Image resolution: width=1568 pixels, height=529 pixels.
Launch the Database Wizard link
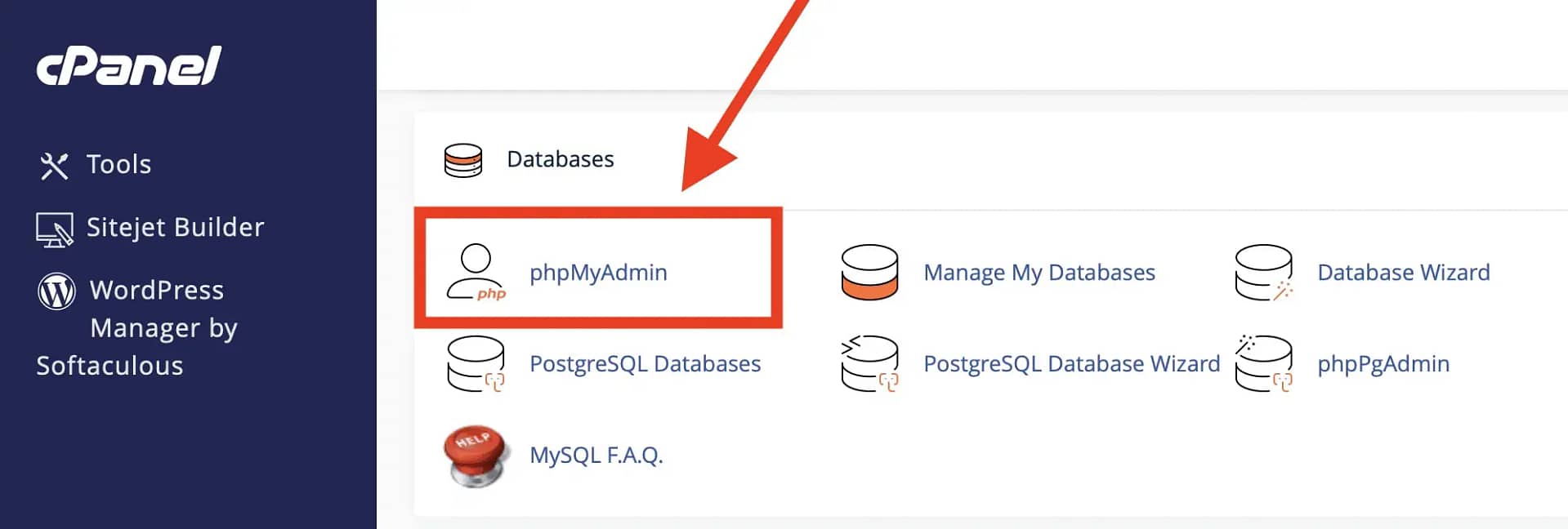pos(1404,272)
